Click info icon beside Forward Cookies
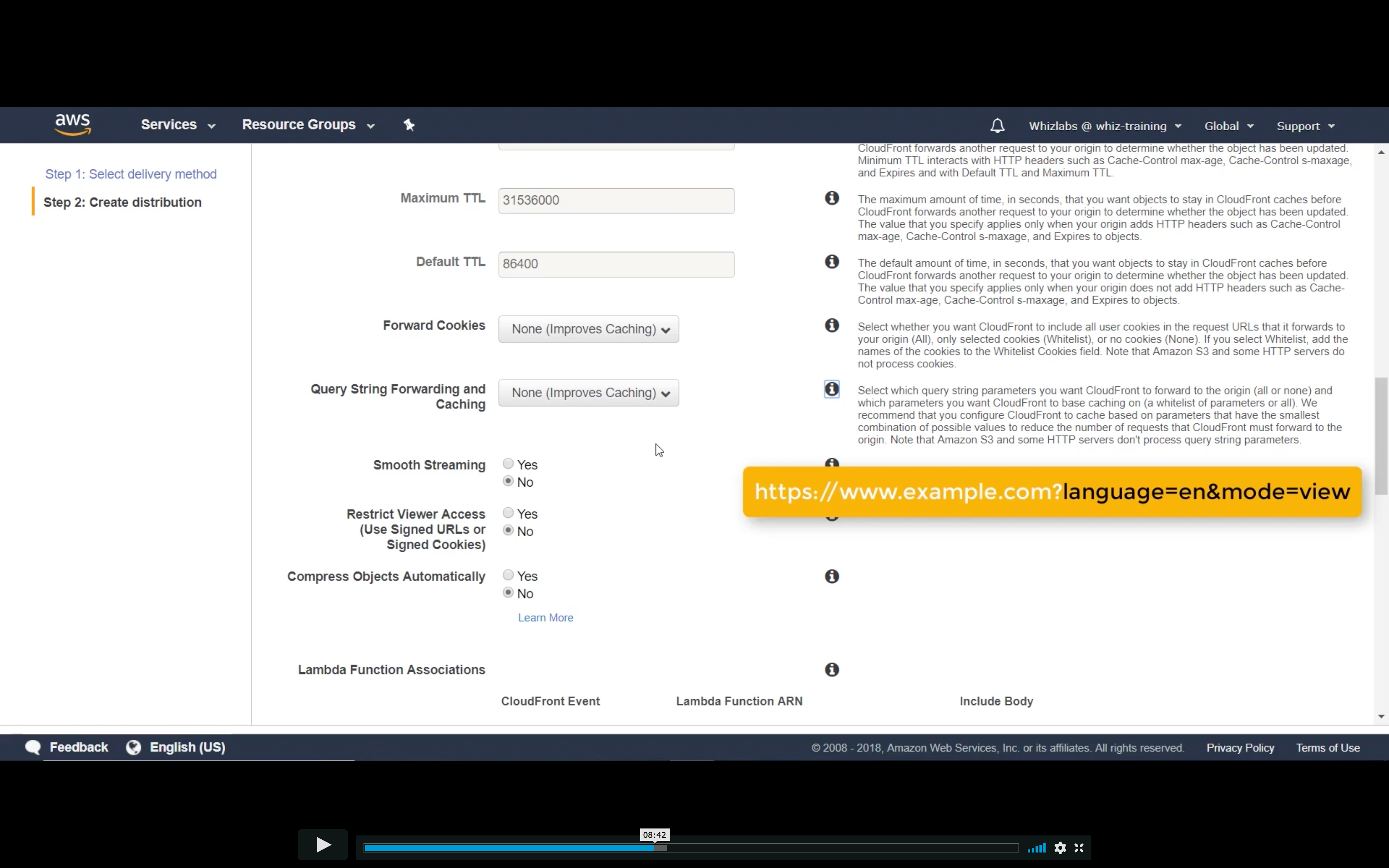 coord(832,325)
